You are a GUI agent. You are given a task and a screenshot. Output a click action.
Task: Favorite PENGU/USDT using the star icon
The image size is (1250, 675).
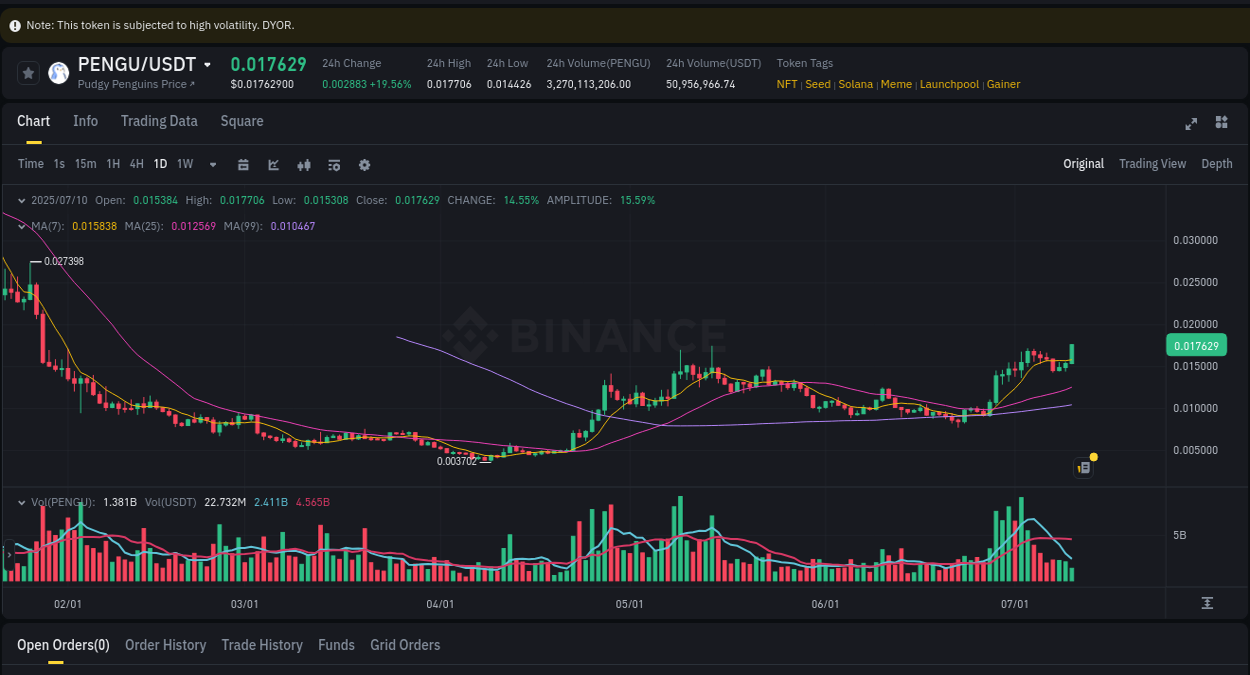[28, 72]
